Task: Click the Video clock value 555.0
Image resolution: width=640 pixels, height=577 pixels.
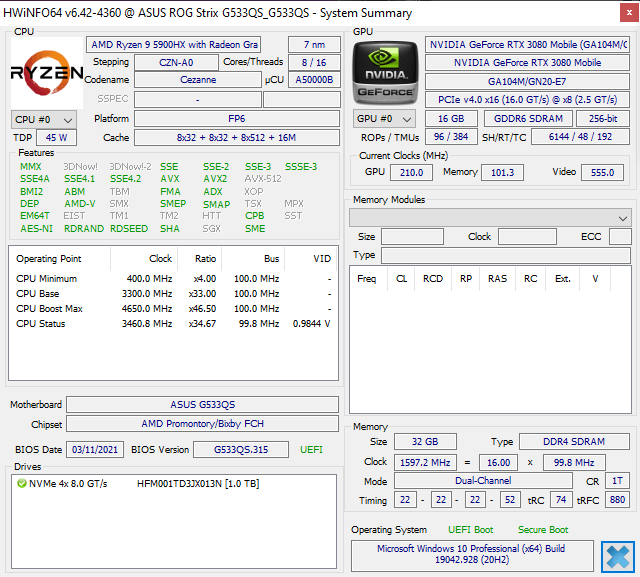Action: point(602,173)
